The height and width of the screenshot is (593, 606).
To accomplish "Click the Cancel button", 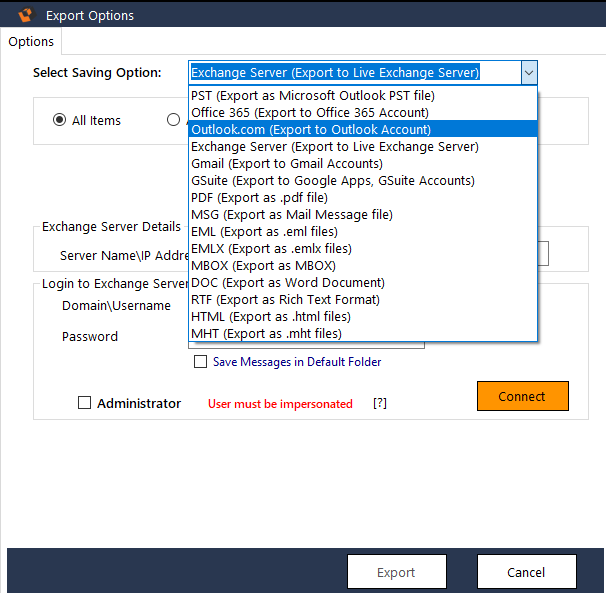I will (526, 573).
